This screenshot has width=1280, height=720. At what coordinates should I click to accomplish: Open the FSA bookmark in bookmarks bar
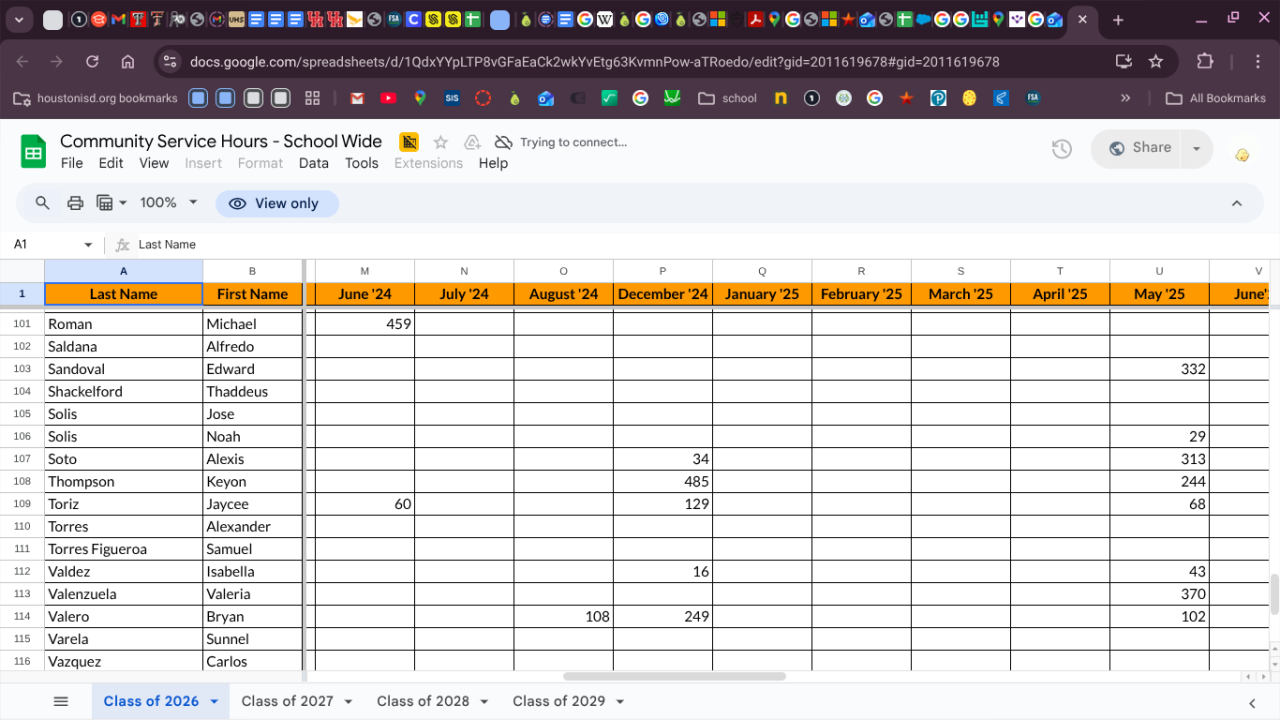point(1032,98)
